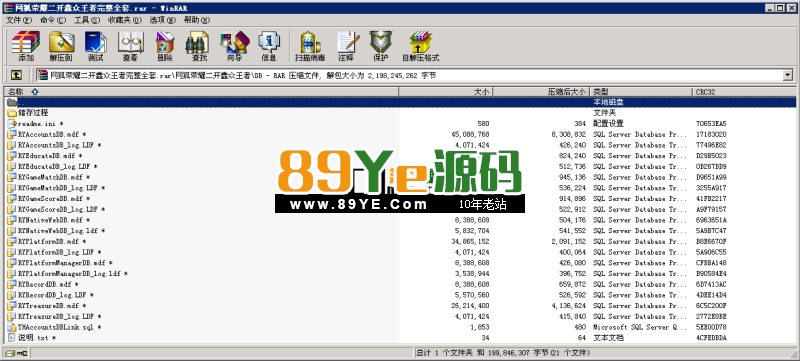
Task: Select the 储存过程 folder entry
Action: [28, 113]
